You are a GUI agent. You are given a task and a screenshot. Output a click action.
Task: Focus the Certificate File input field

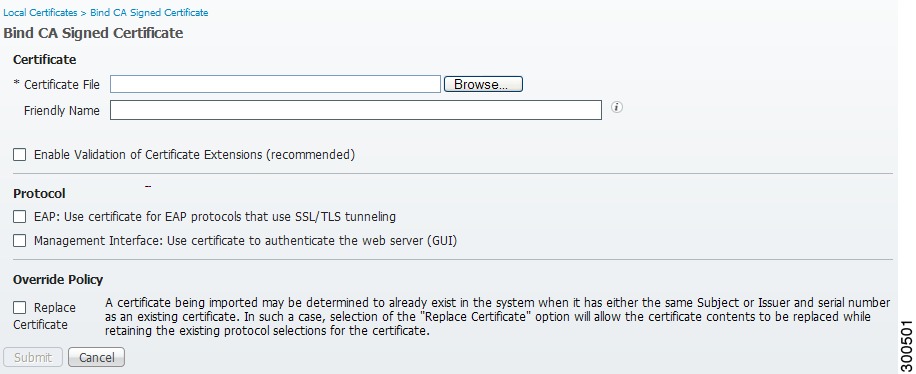275,84
